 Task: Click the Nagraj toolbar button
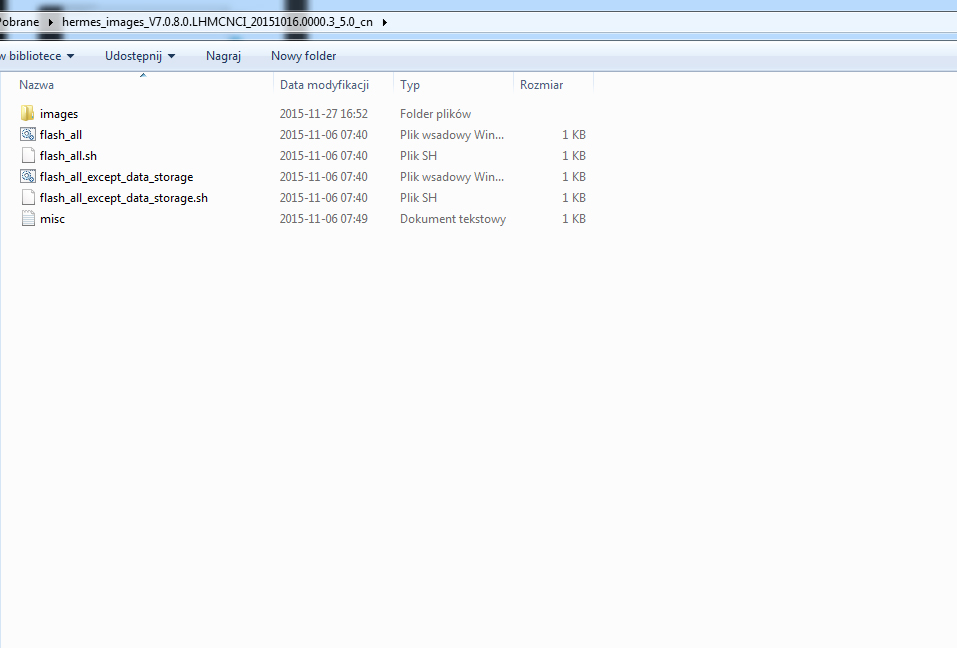pyautogui.click(x=223, y=56)
